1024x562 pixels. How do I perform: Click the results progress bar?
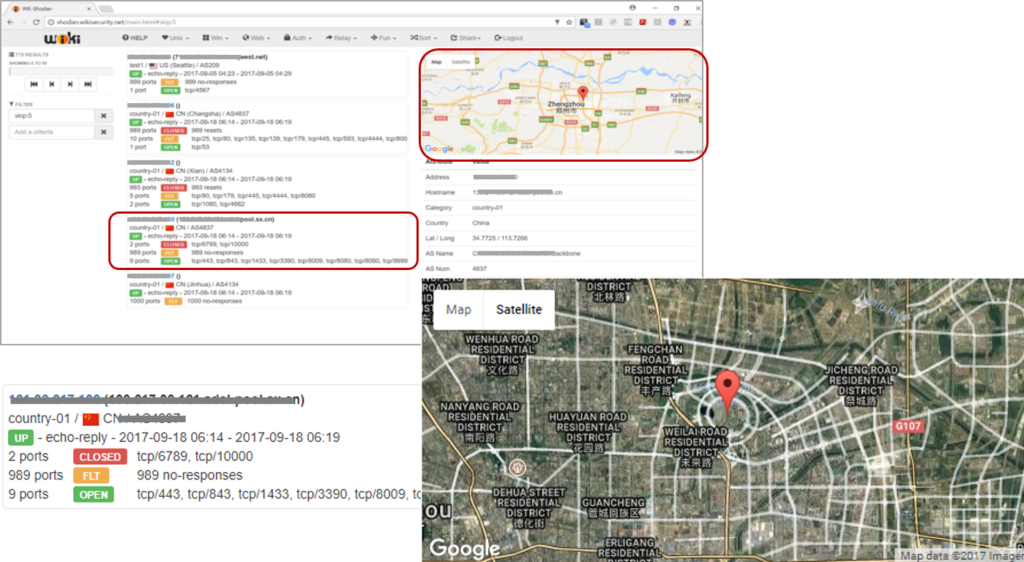(60, 71)
